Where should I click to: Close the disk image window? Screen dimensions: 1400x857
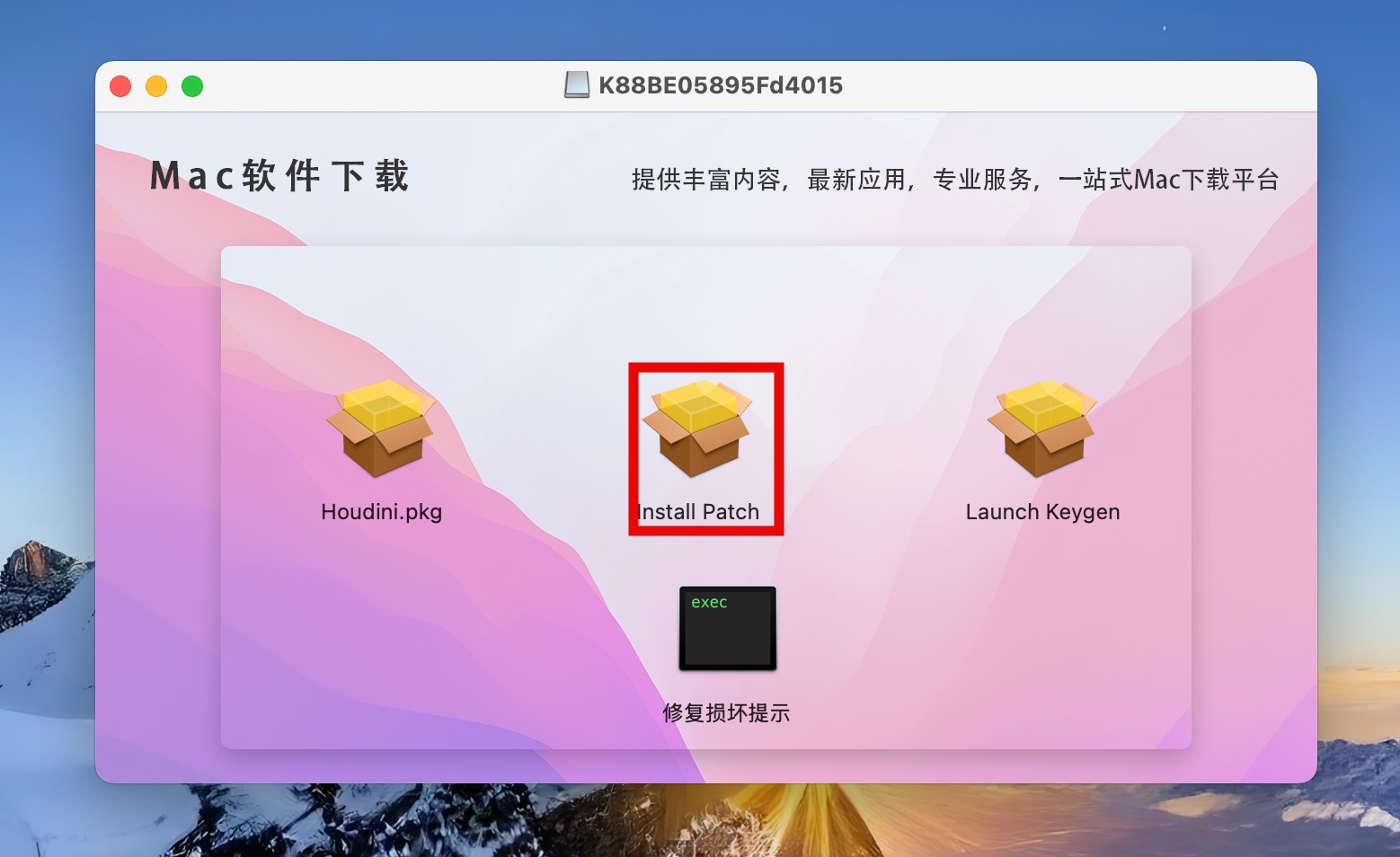(x=120, y=86)
